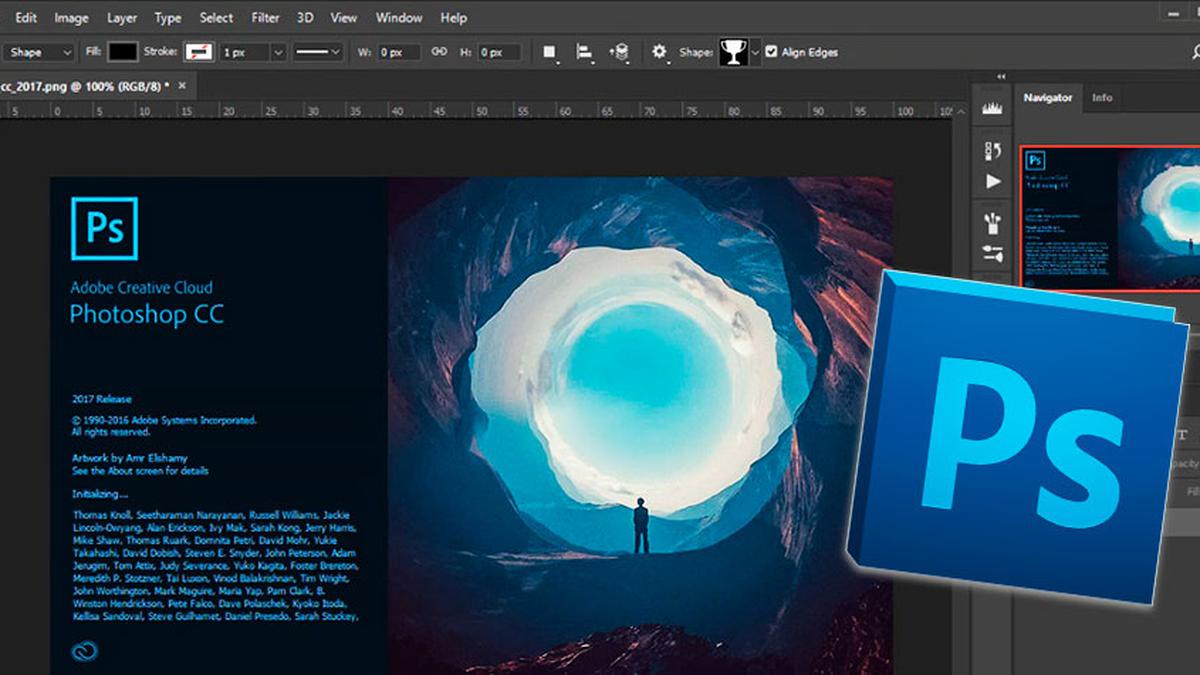Toggle the Align Edges checkbox

(x=771, y=52)
